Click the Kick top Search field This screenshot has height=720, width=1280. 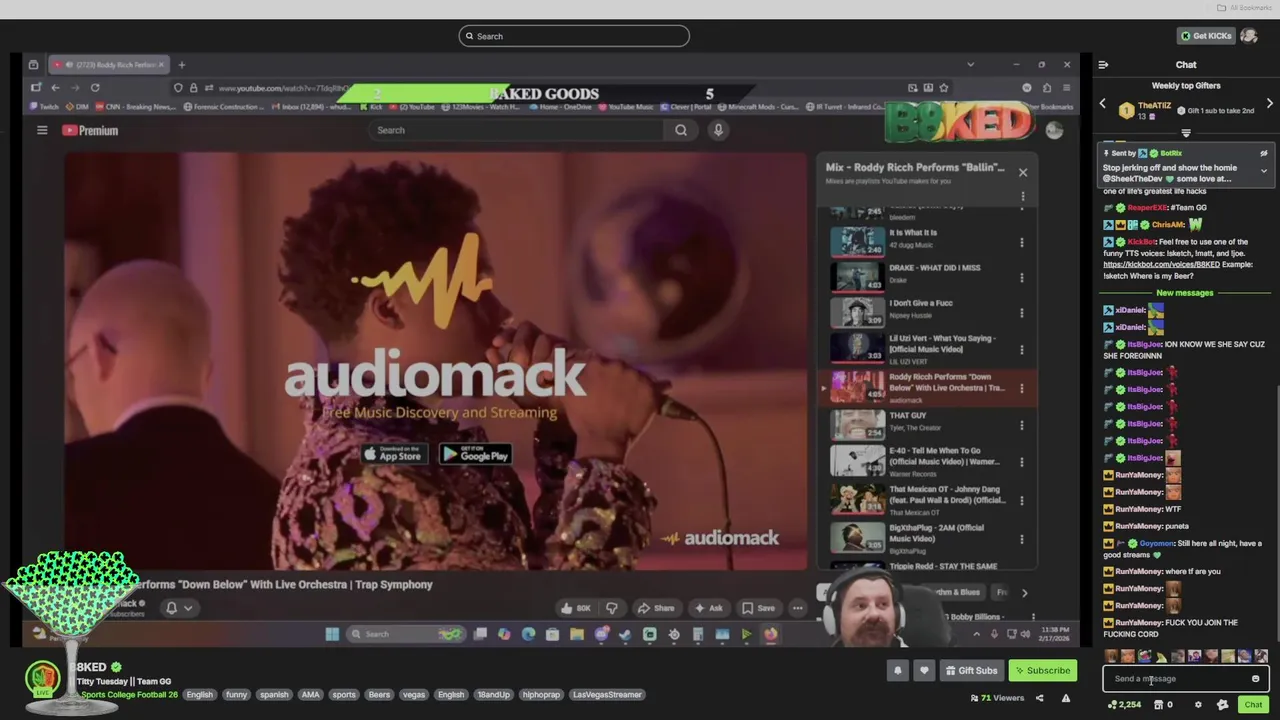tap(574, 36)
